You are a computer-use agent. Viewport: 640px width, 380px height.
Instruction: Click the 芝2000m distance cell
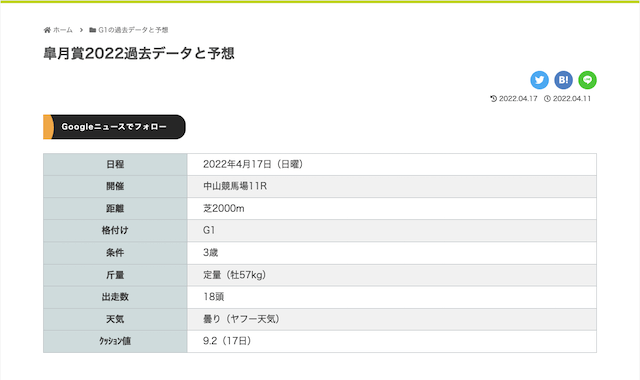(392, 209)
